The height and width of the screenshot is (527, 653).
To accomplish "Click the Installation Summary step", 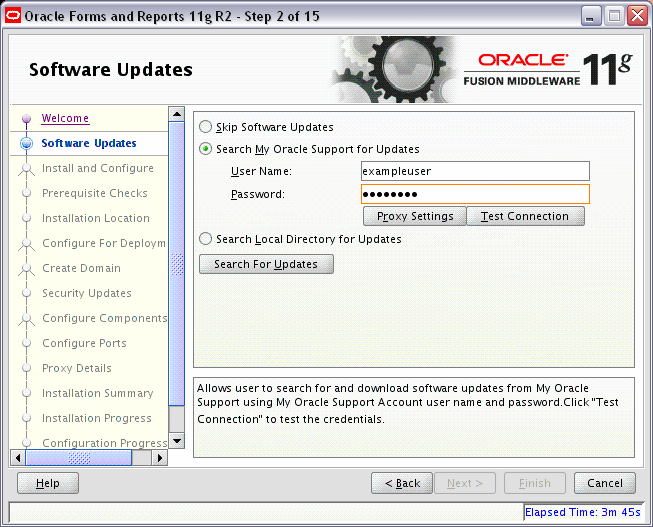I will point(98,393).
